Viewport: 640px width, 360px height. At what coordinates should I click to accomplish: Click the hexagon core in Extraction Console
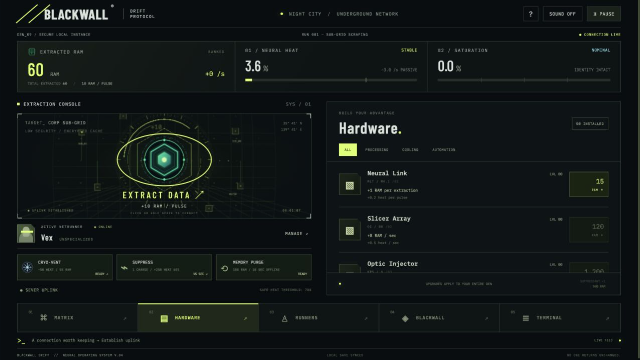tap(164, 160)
